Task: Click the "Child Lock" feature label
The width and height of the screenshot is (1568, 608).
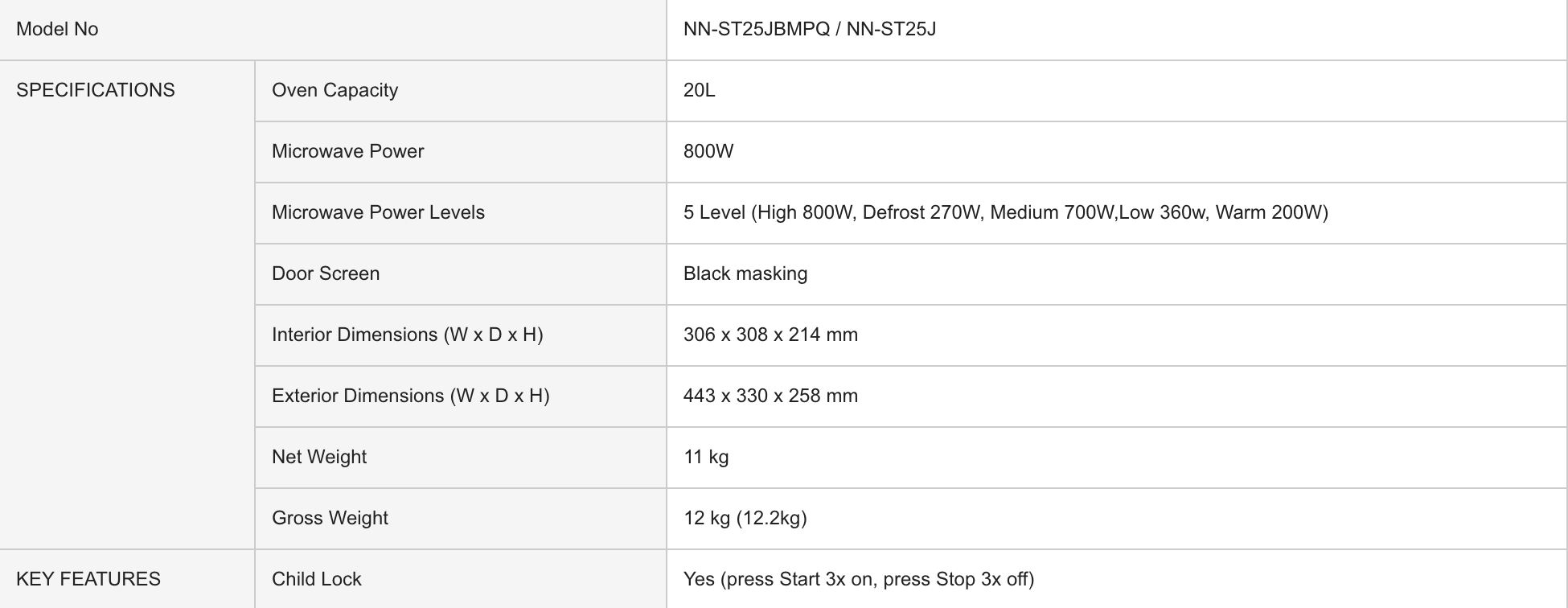Action: tap(317, 579)
